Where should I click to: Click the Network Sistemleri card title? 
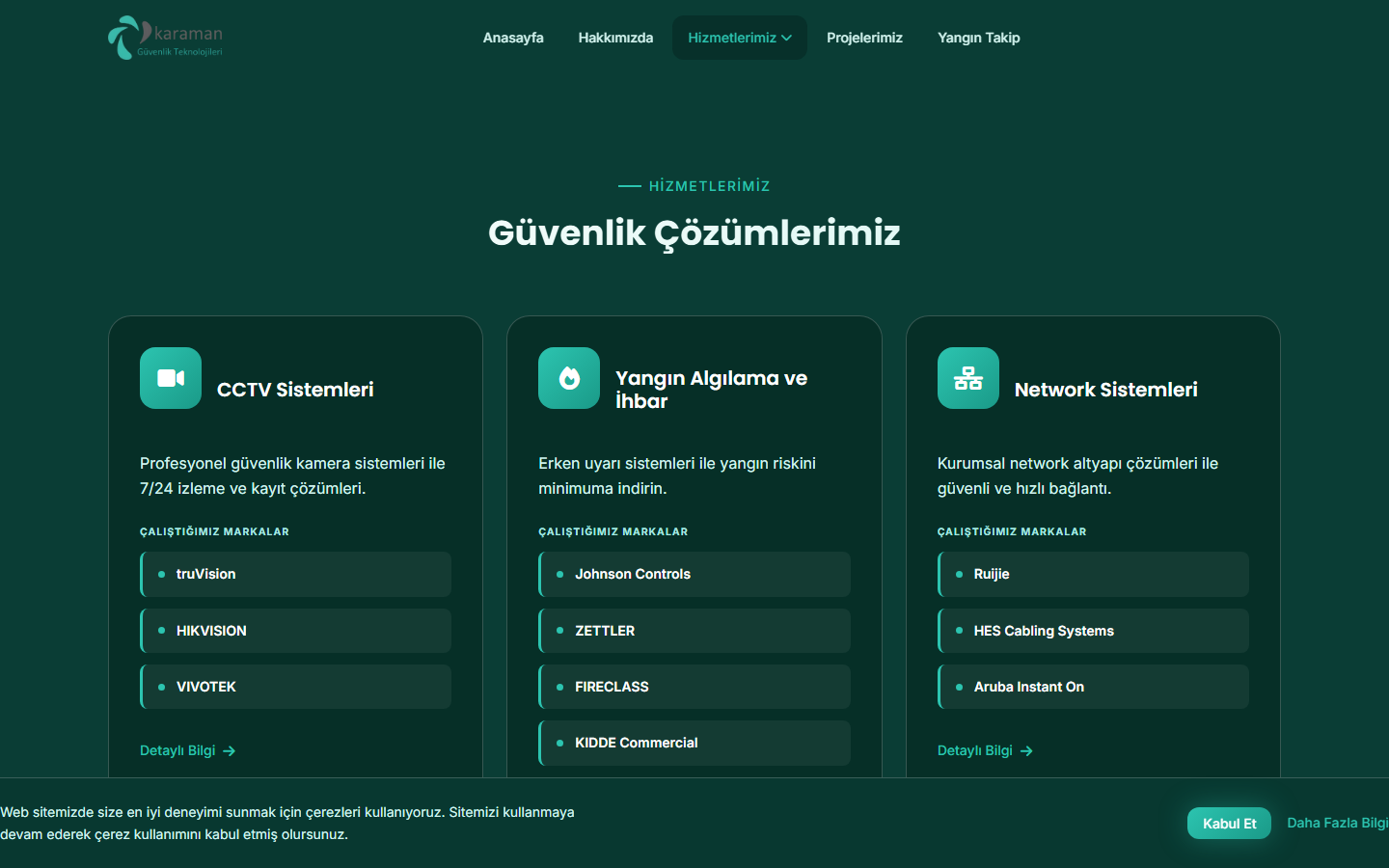click(x=1106, y=390)
